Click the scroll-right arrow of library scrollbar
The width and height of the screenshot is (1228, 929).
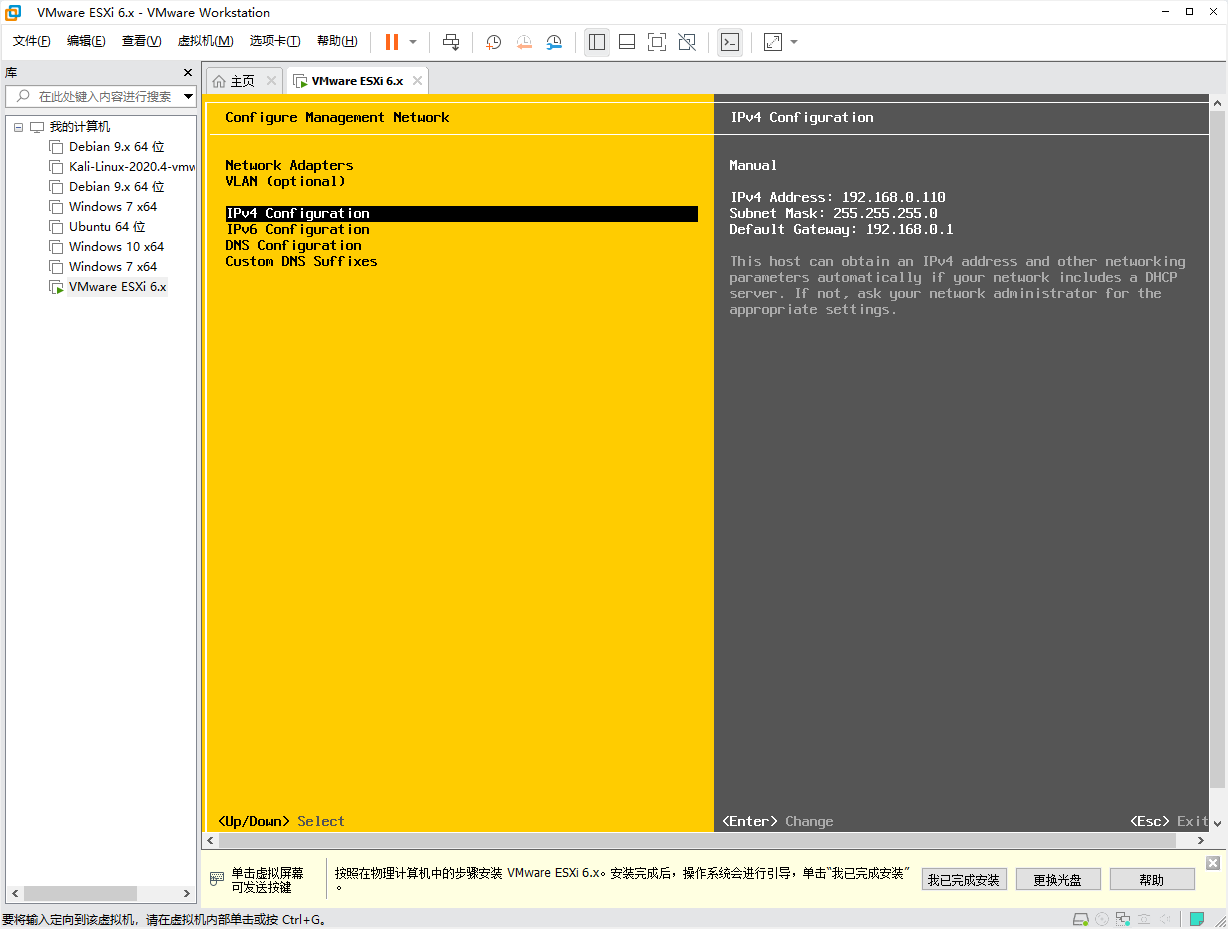[x=187, y=893]
